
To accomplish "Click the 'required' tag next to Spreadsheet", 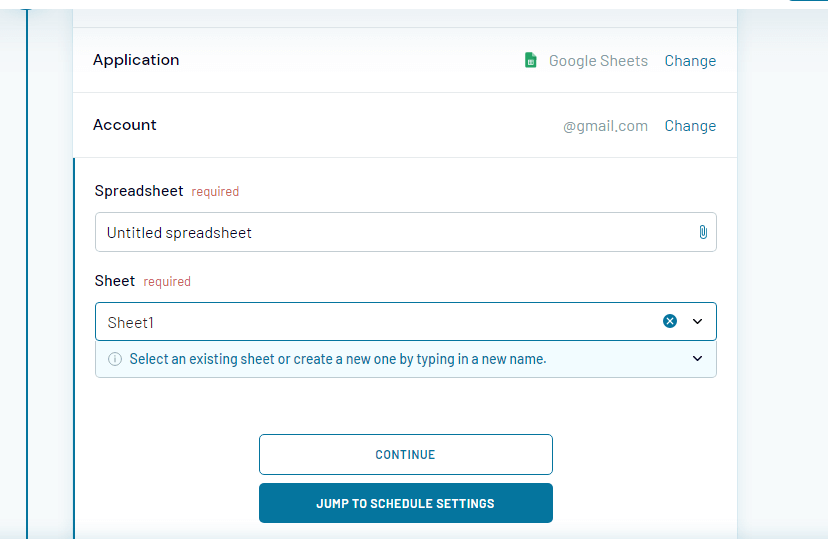I will click(x=215, y=191).
